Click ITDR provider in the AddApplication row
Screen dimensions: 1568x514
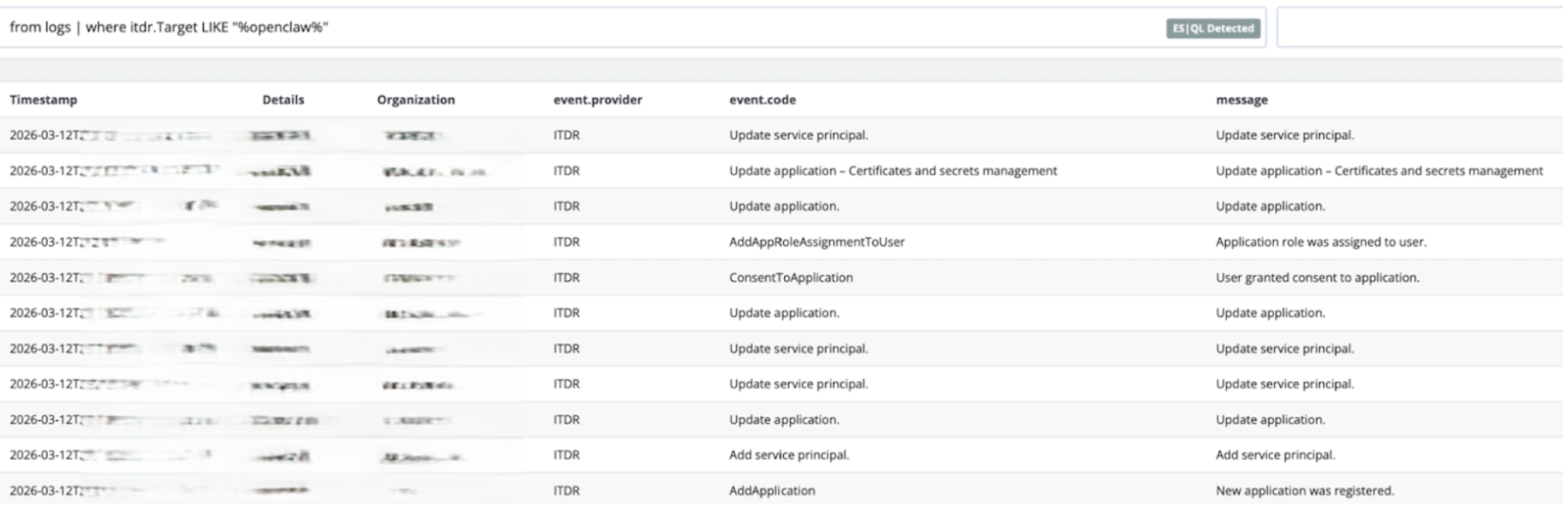[x=566, y=491]
